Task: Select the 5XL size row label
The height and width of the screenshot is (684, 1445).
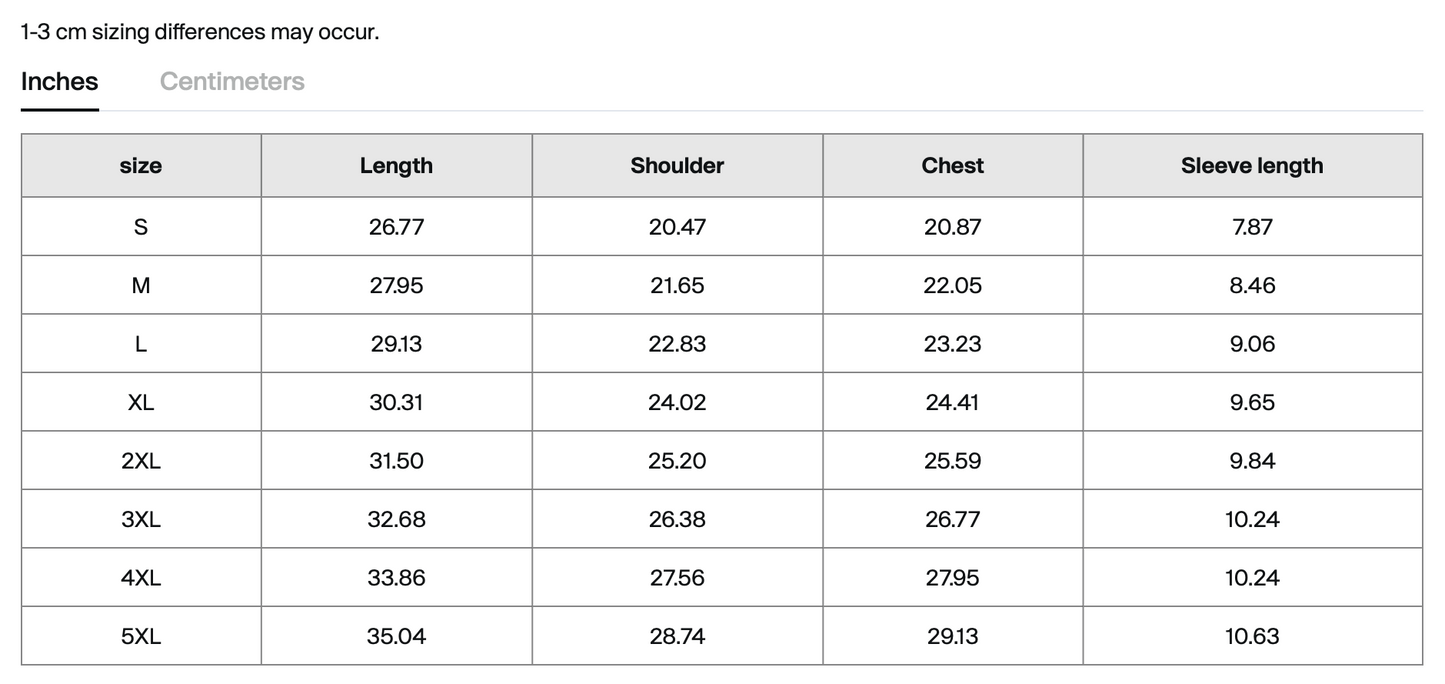Action: (x=141, y=636)
